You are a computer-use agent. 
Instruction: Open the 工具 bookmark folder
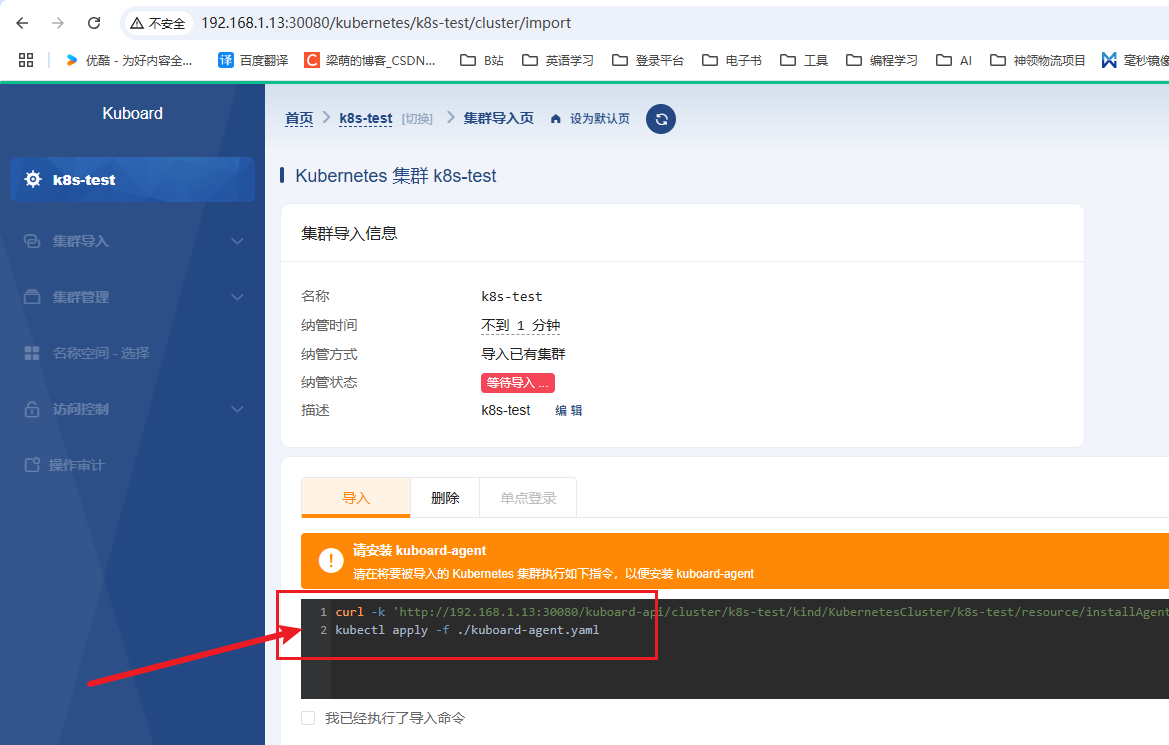804,60
